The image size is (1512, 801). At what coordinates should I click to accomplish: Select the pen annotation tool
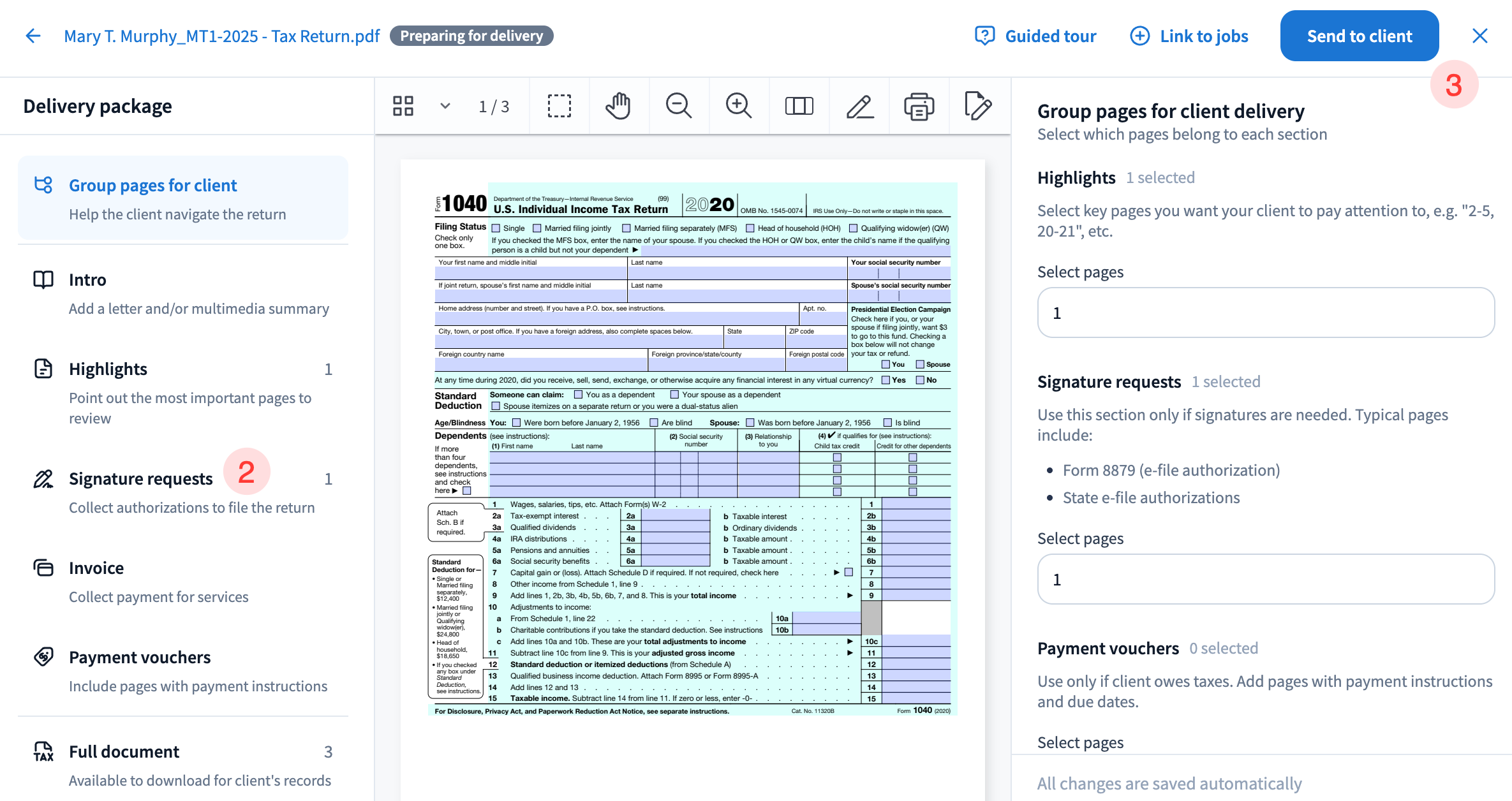pyautogui.click(x=859, y=106)
